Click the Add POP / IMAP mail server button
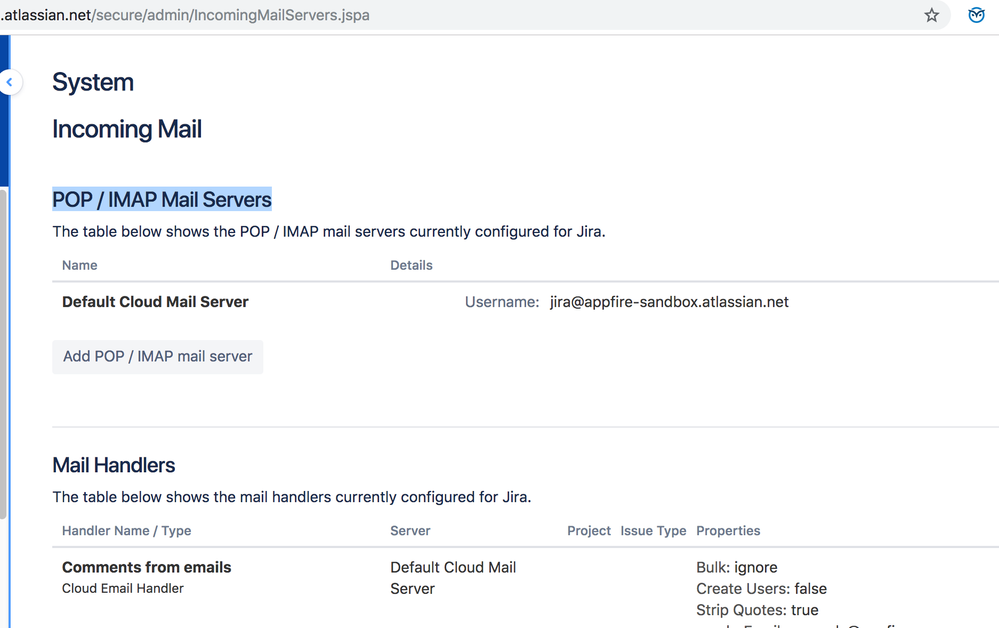Screen dimensions: 999x628 (x=157, y=357)
